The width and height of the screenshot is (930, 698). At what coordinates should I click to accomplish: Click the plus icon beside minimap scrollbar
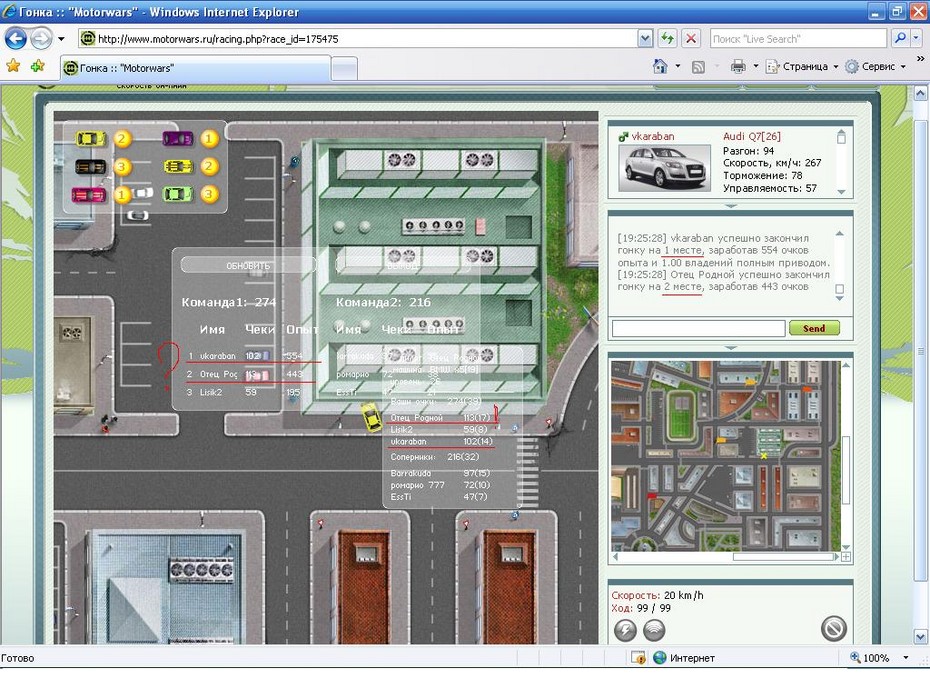click(x=846, y=557)
